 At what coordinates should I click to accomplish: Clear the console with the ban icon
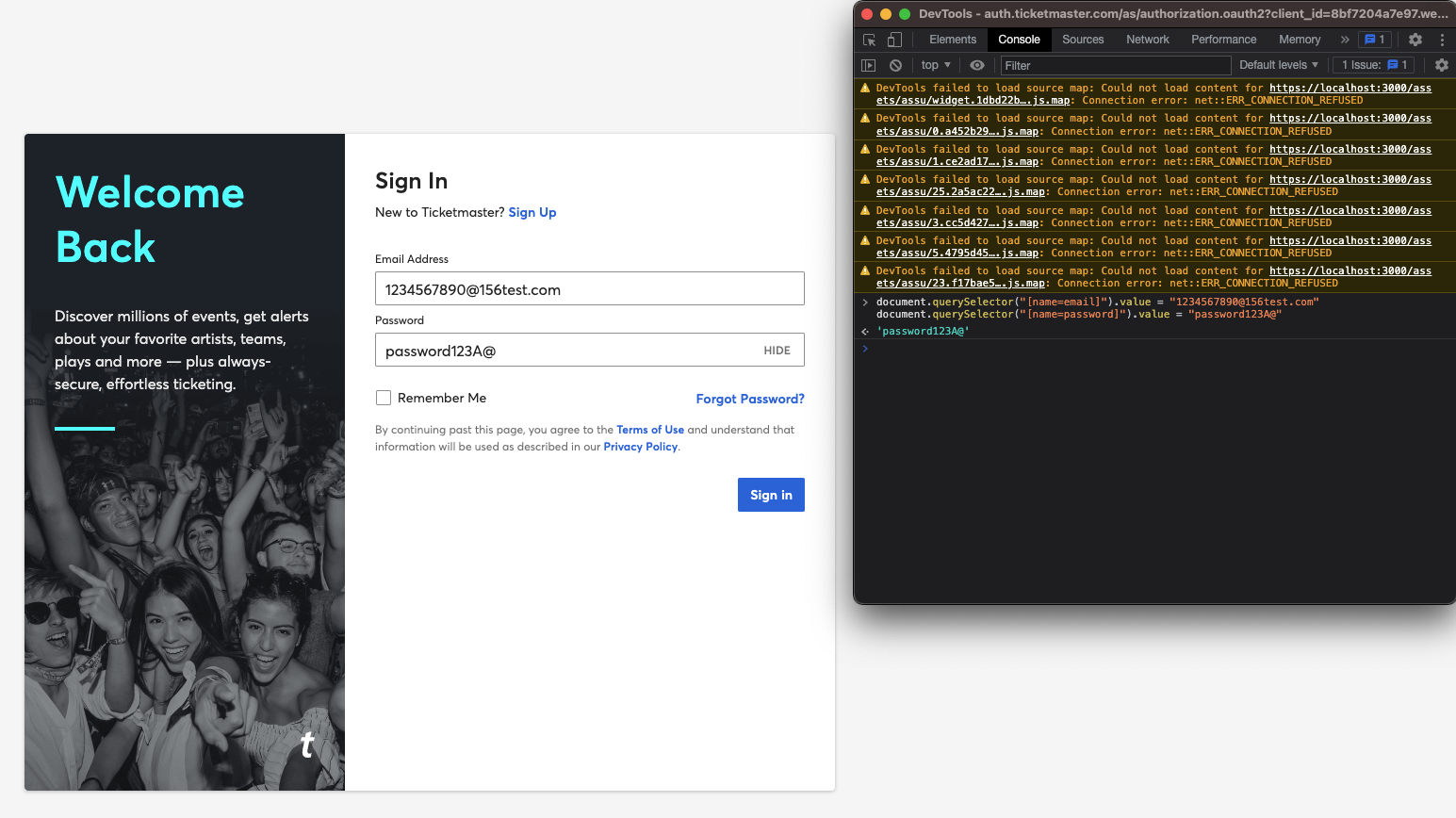[895, 65]
